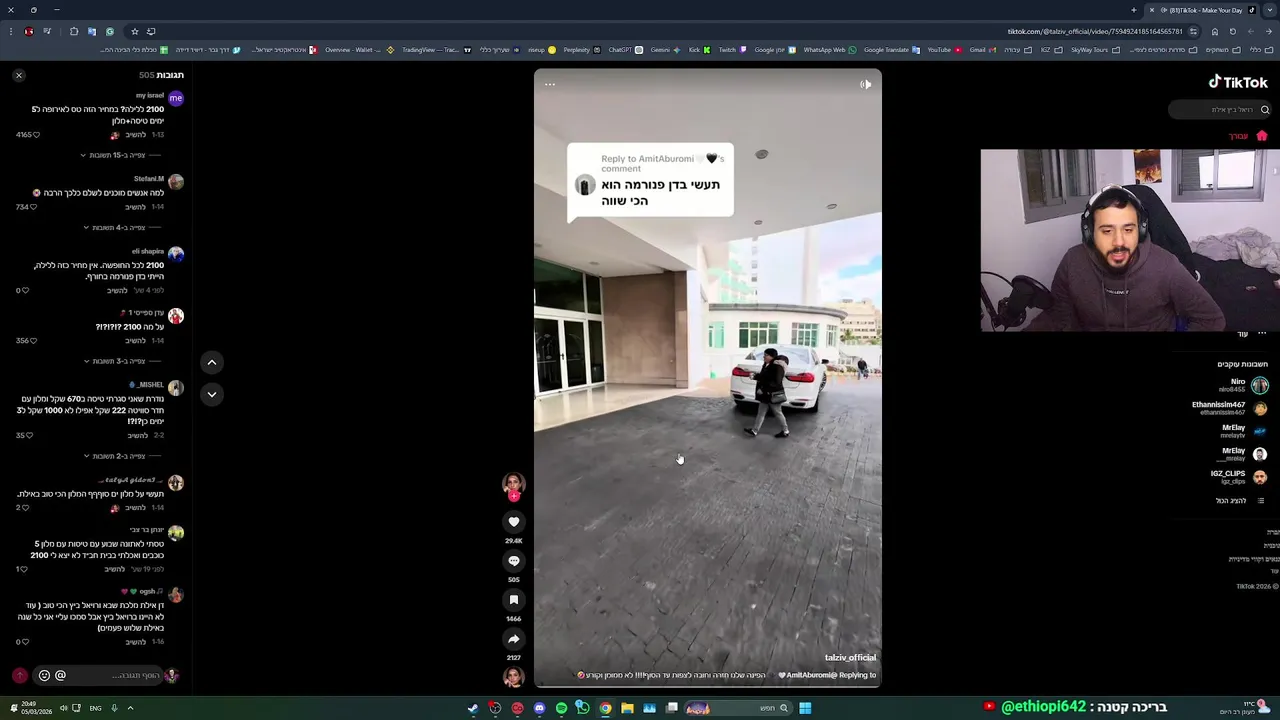The width and height of the screenshot is (1280, 720).
Task: Like the comment by ogsh
Action: (27, 642)
